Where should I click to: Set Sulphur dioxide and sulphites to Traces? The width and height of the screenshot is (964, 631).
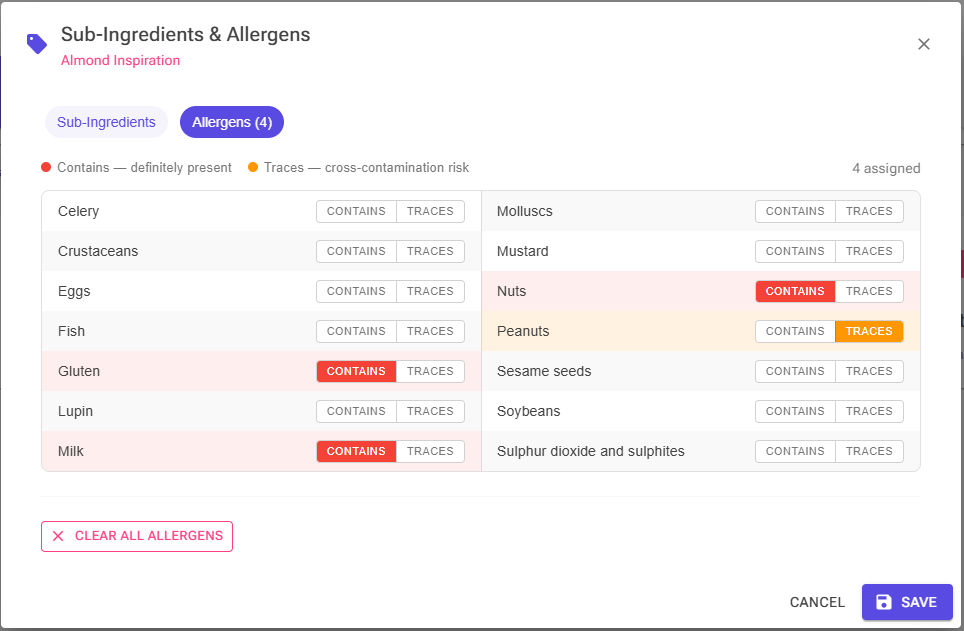click(869, 451)
